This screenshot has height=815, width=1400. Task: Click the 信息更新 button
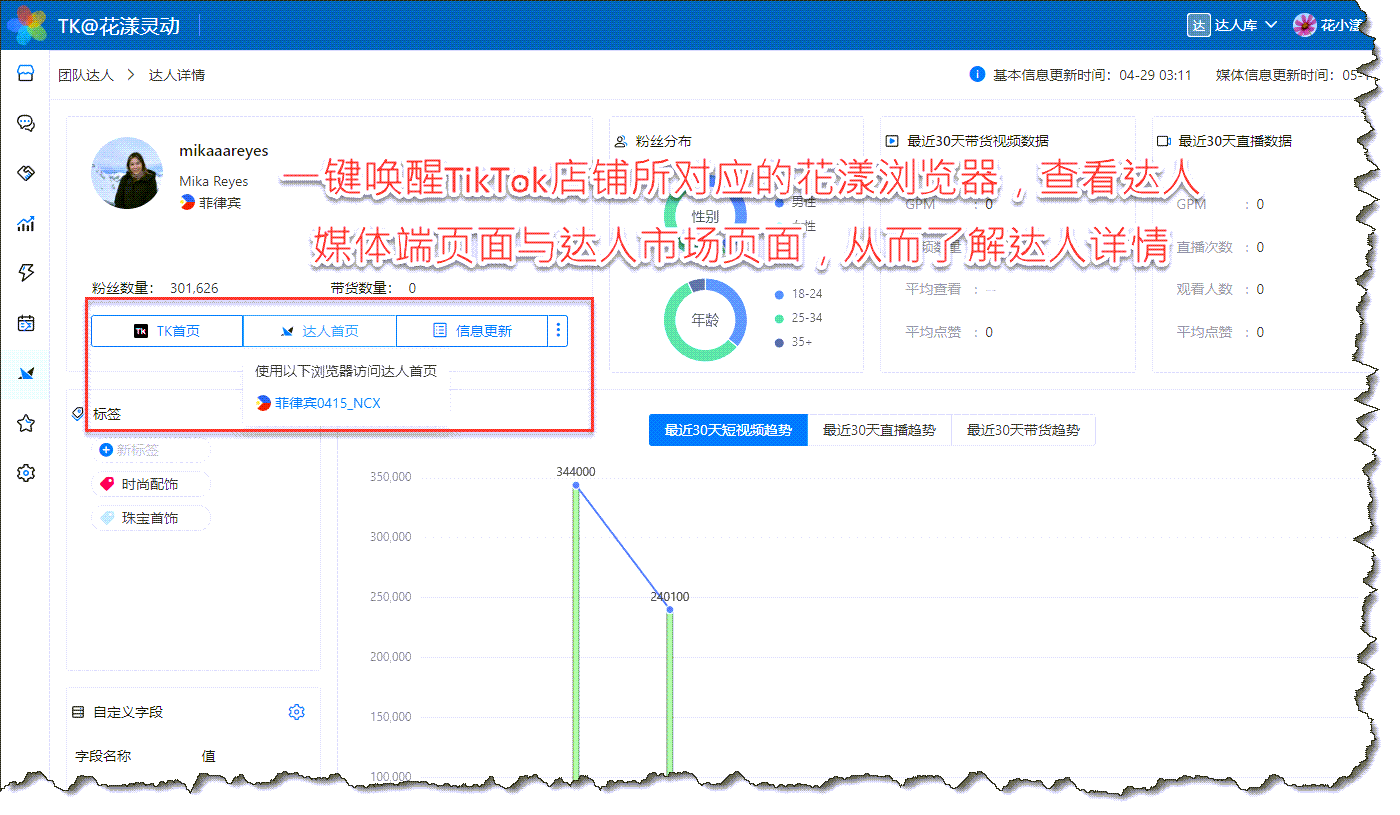pos(472,331)
